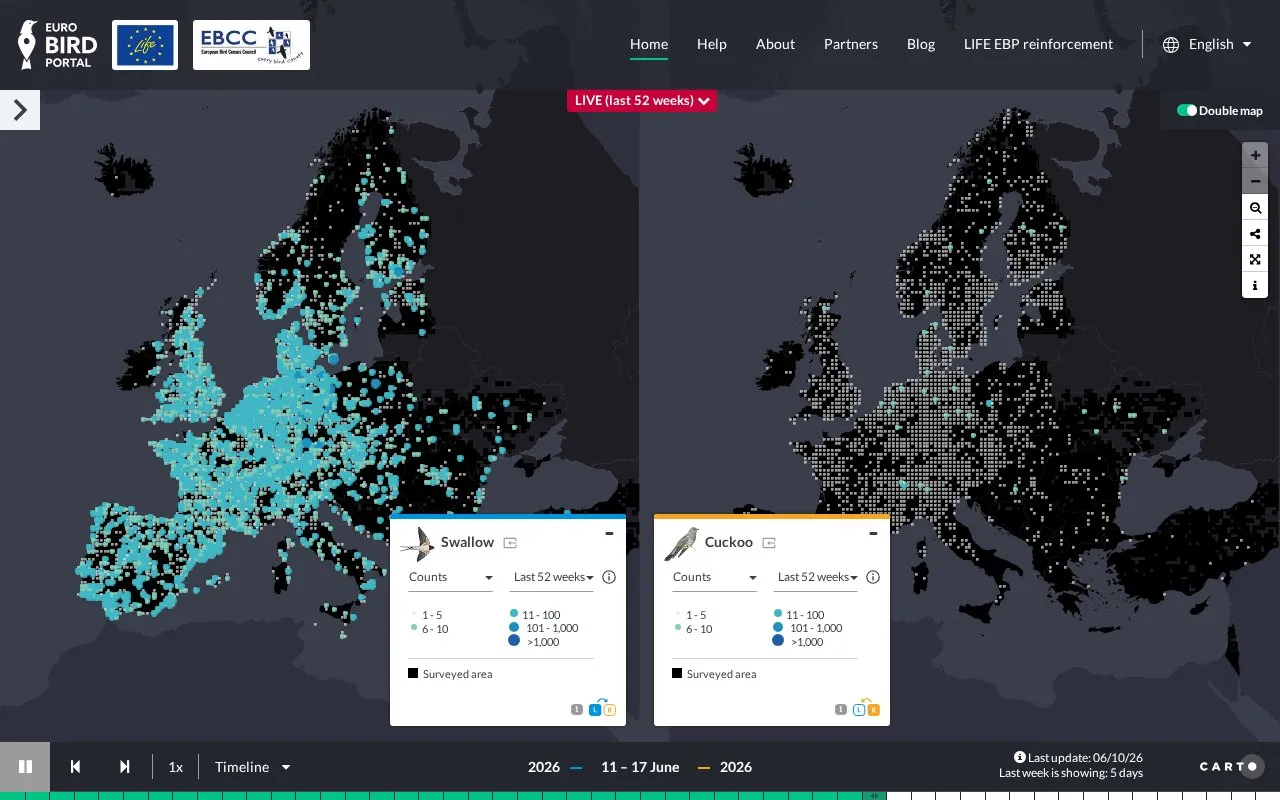Open the map info icon
The image size is (1280, 800).
point(1255,286)
